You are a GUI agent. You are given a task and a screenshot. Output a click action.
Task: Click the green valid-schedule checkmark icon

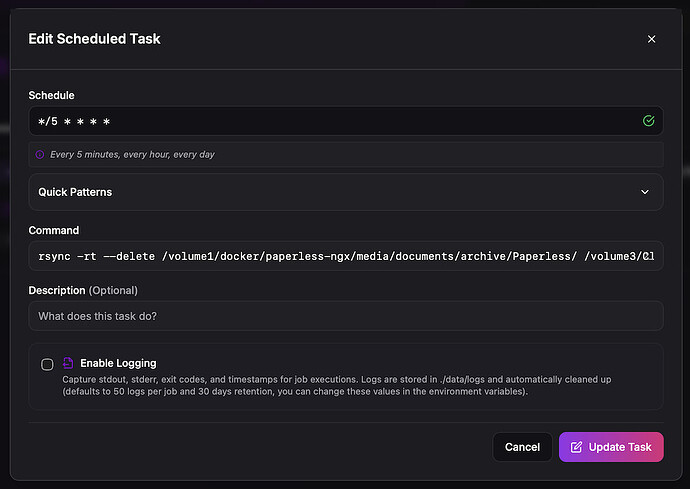pos(648,121)
